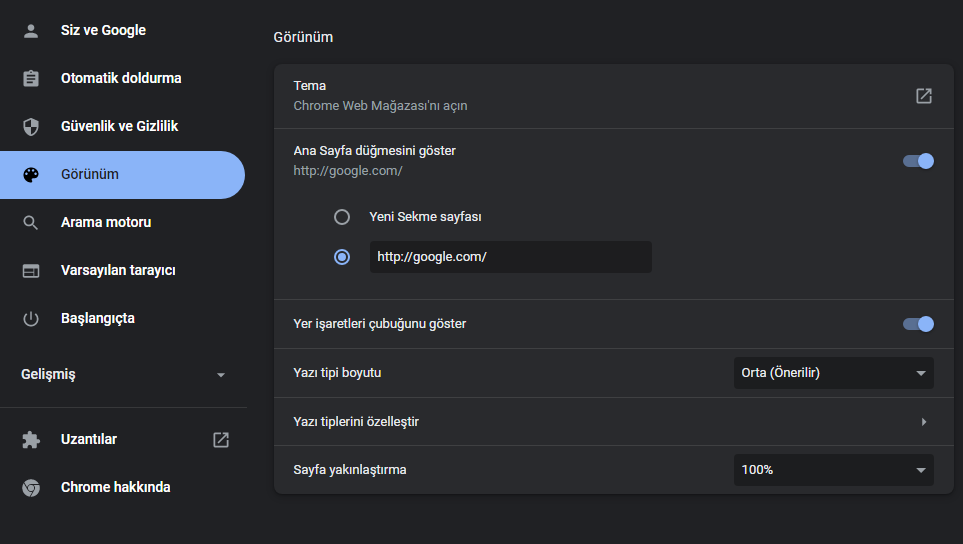The height and width of the screenshot is (544, 963).
Task: Click the puzzle piece icon for Uzantılar
Action: 31,440
